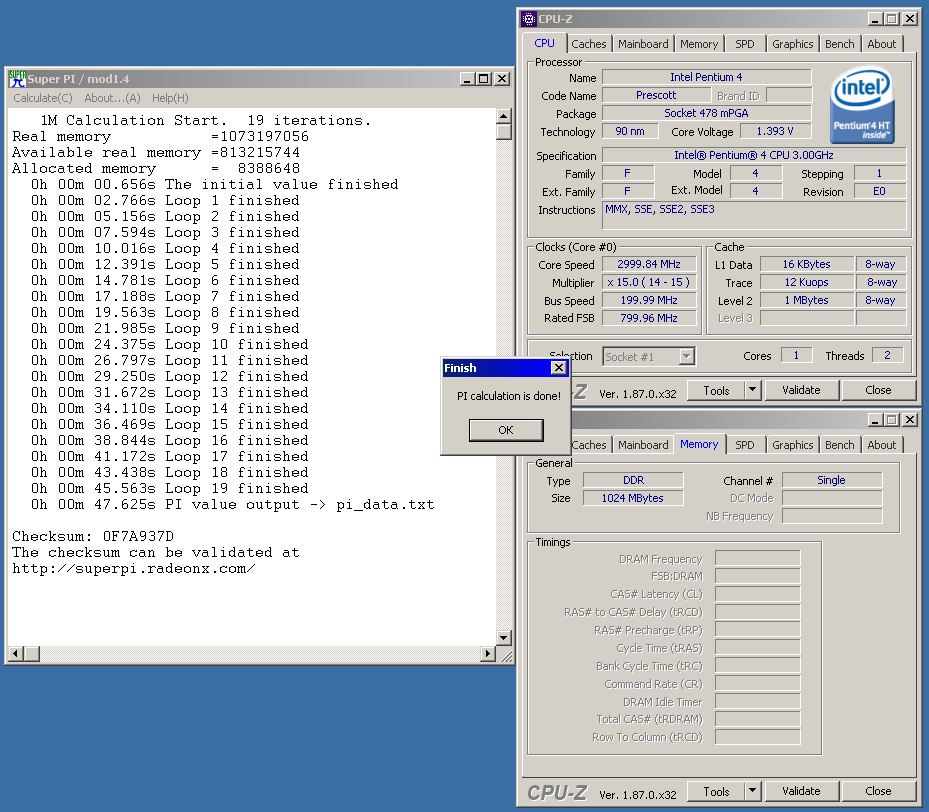Maximize the Super PI window

click(x=484, y=79)
